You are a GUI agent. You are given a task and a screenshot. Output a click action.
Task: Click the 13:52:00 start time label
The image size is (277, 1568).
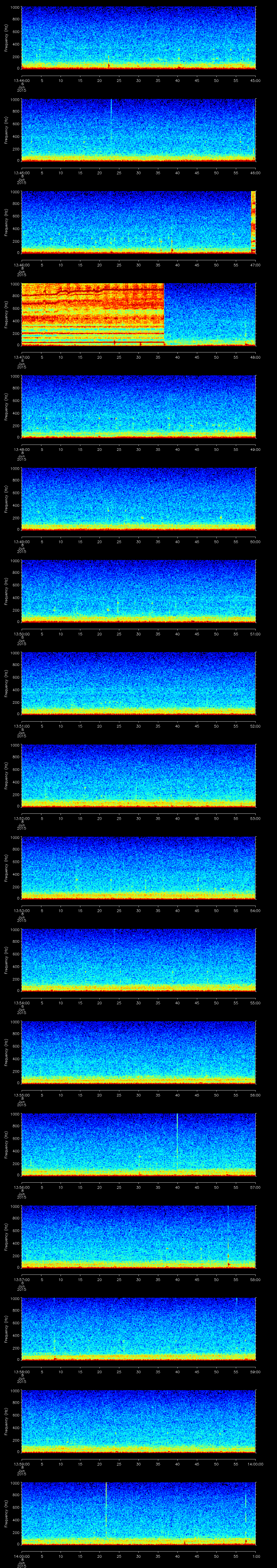[x=21, y=818]
